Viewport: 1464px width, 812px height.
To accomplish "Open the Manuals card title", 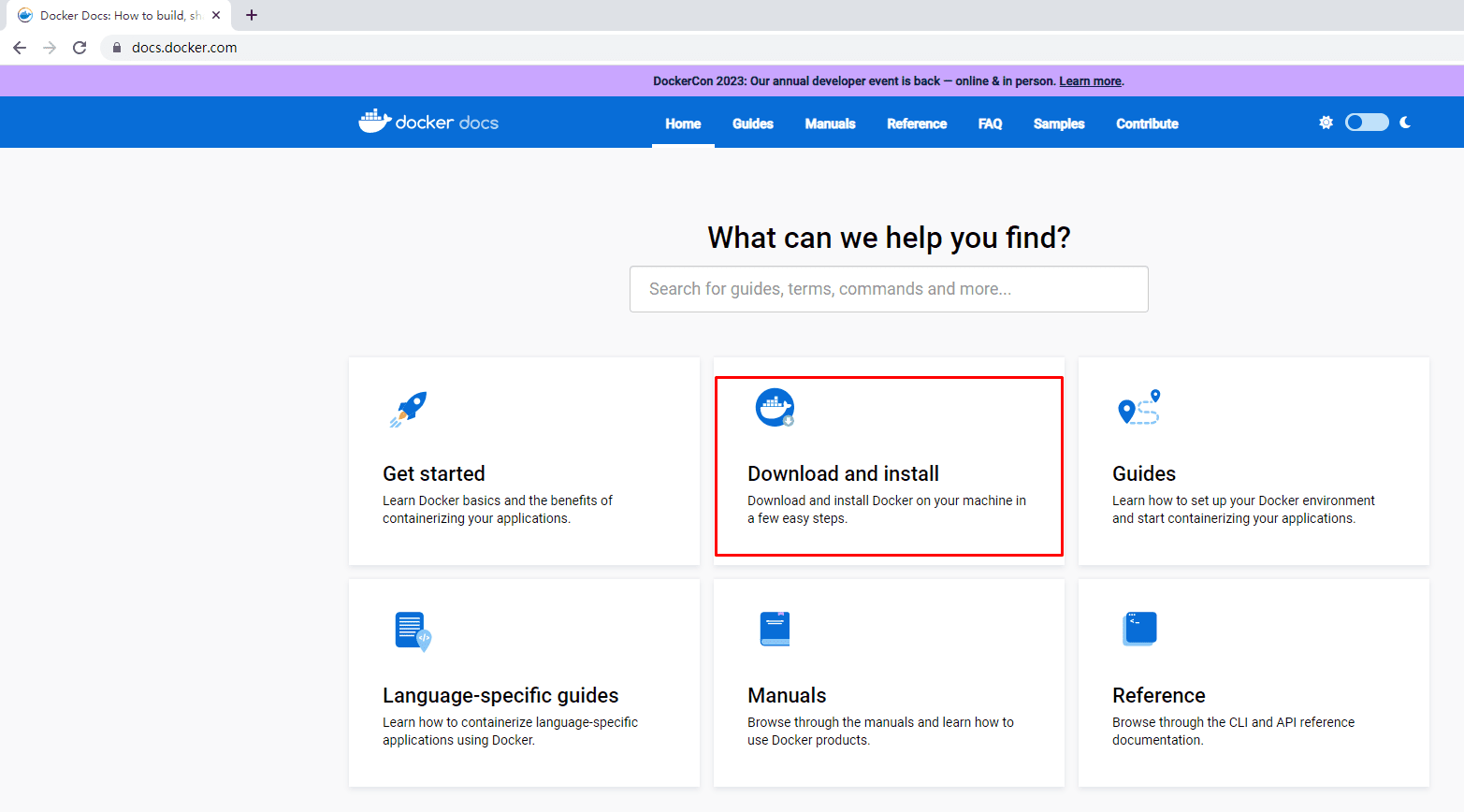I will (787, 695).
